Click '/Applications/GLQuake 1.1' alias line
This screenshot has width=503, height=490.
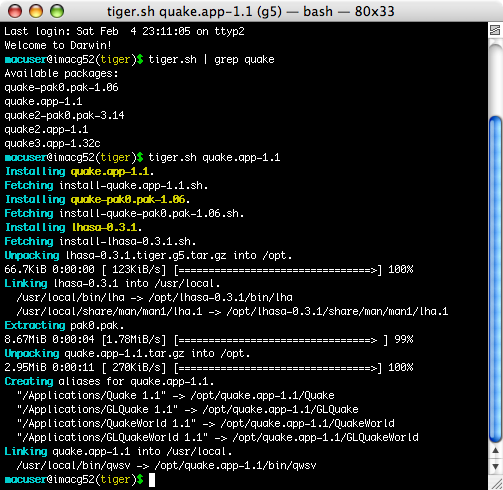click(x=187, y=409)
